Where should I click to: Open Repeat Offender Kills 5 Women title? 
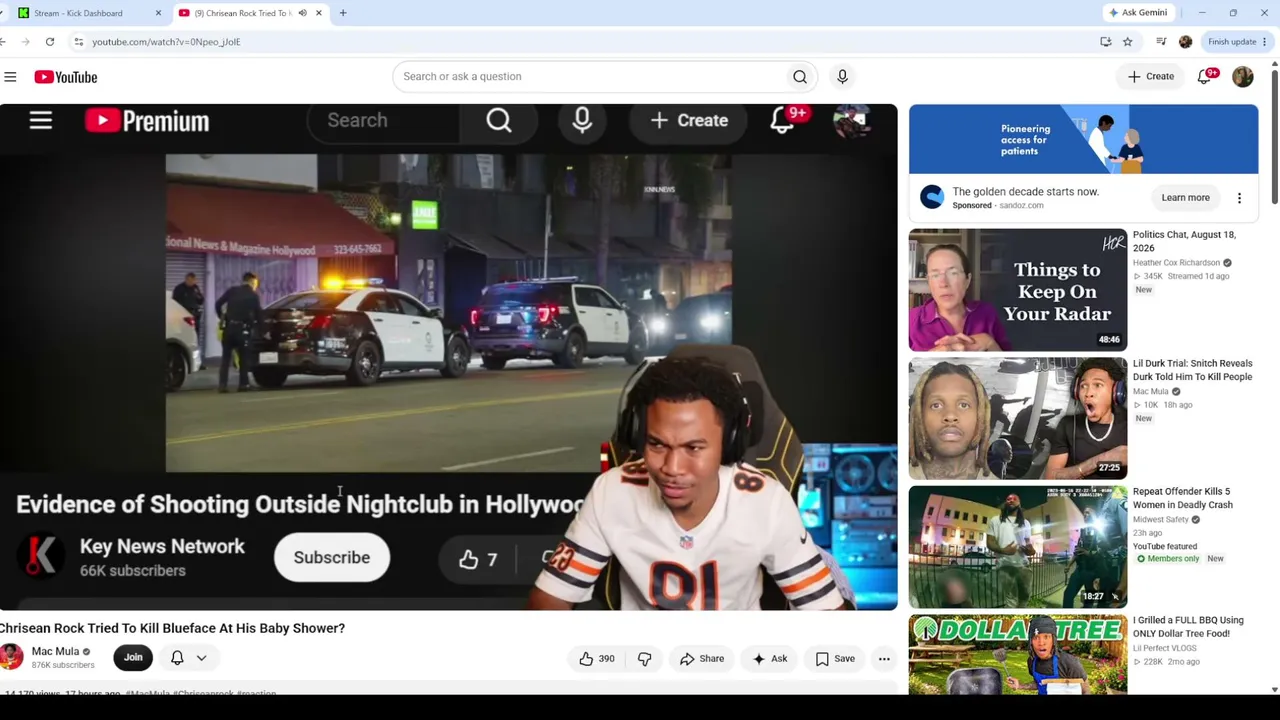pos(1183,498)
